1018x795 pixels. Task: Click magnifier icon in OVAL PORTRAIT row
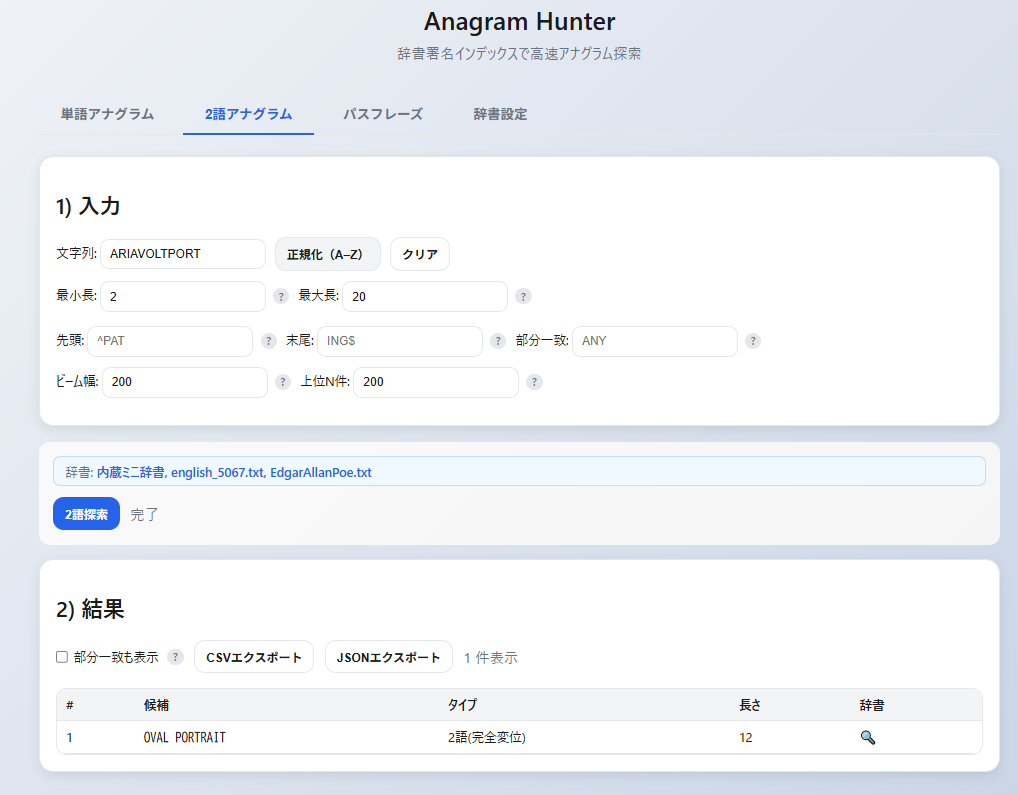point(867,737)
